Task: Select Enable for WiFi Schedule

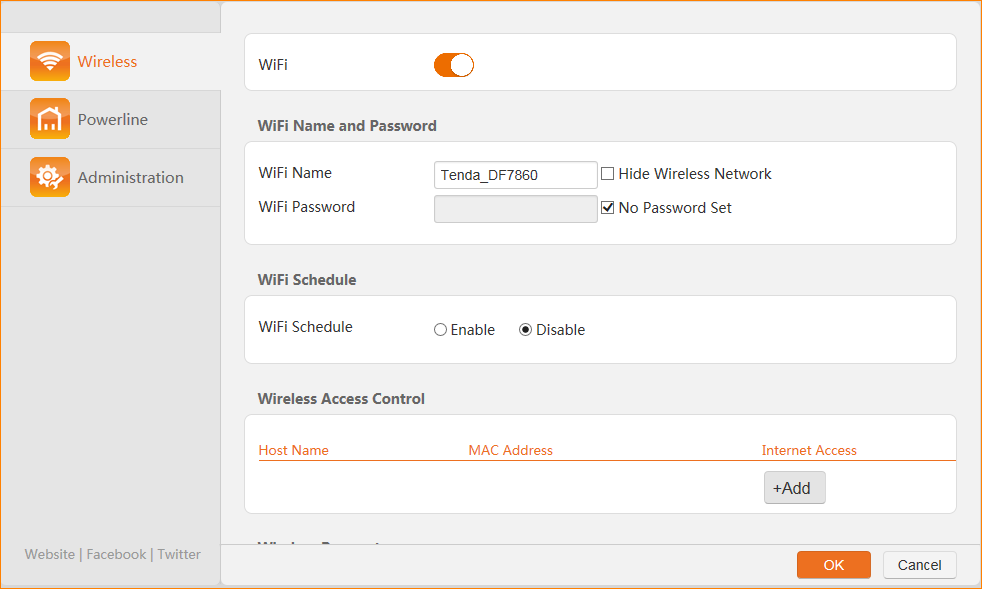Action: [440, 330]
